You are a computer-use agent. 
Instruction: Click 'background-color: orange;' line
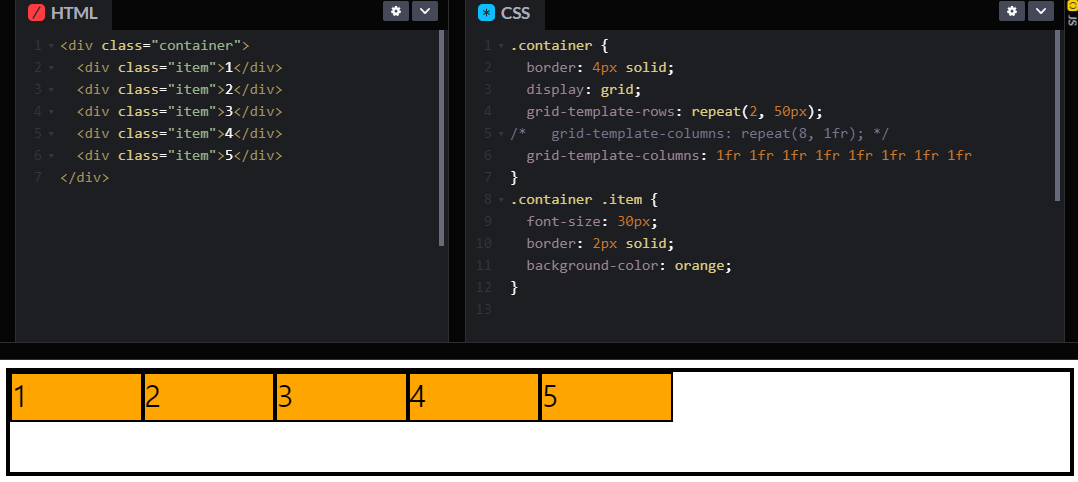(629, 265)
